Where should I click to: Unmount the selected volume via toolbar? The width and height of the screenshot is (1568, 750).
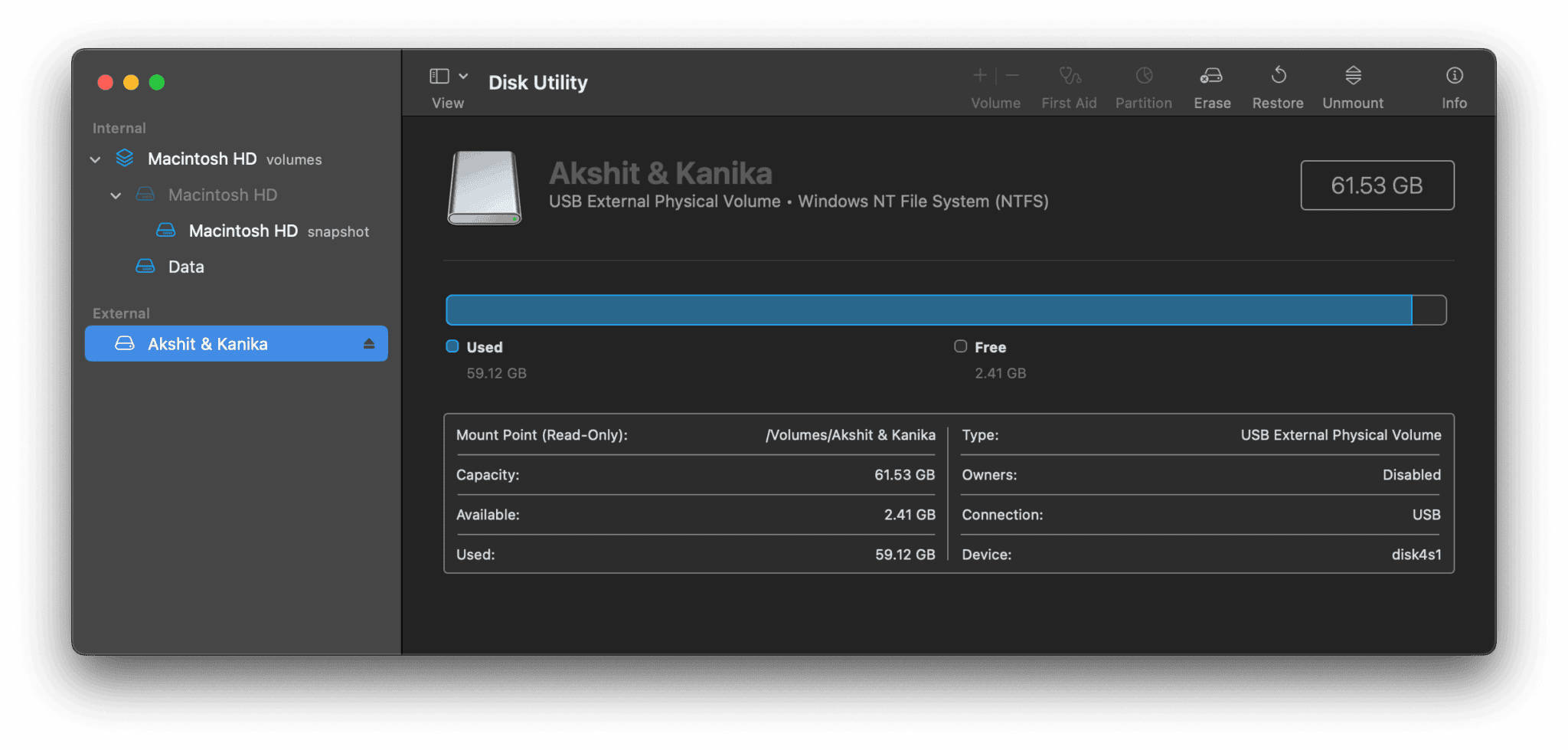tap(1353, 76)
